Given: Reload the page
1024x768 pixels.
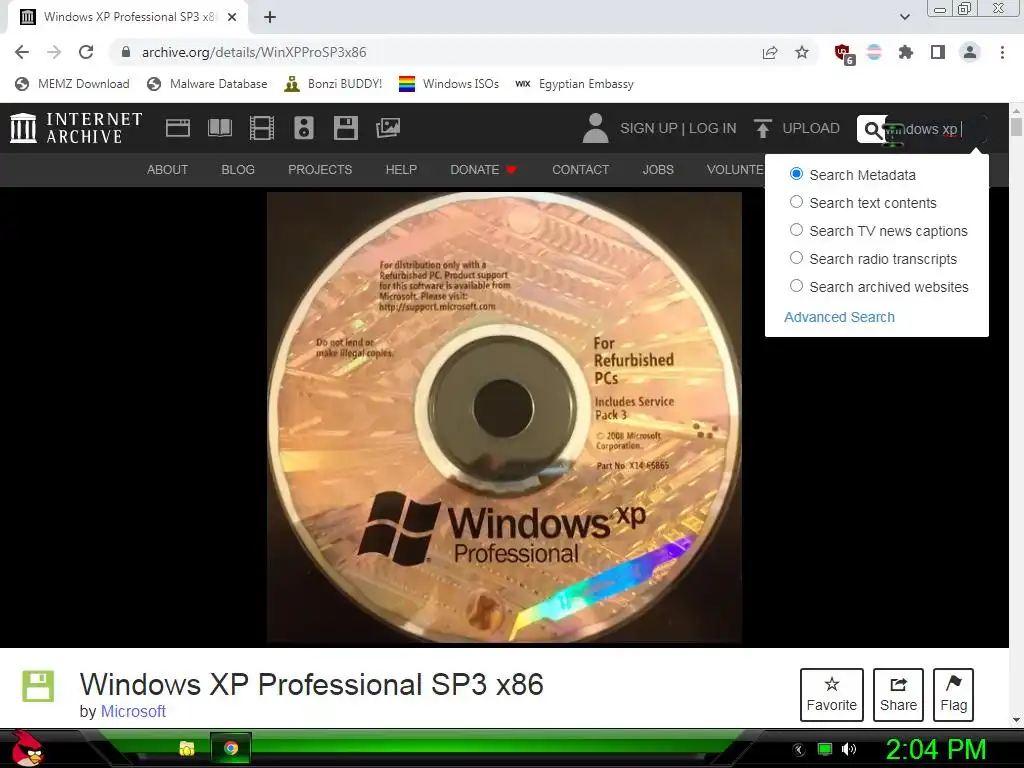Looking at the screenshot, I should tap(86, 52).
